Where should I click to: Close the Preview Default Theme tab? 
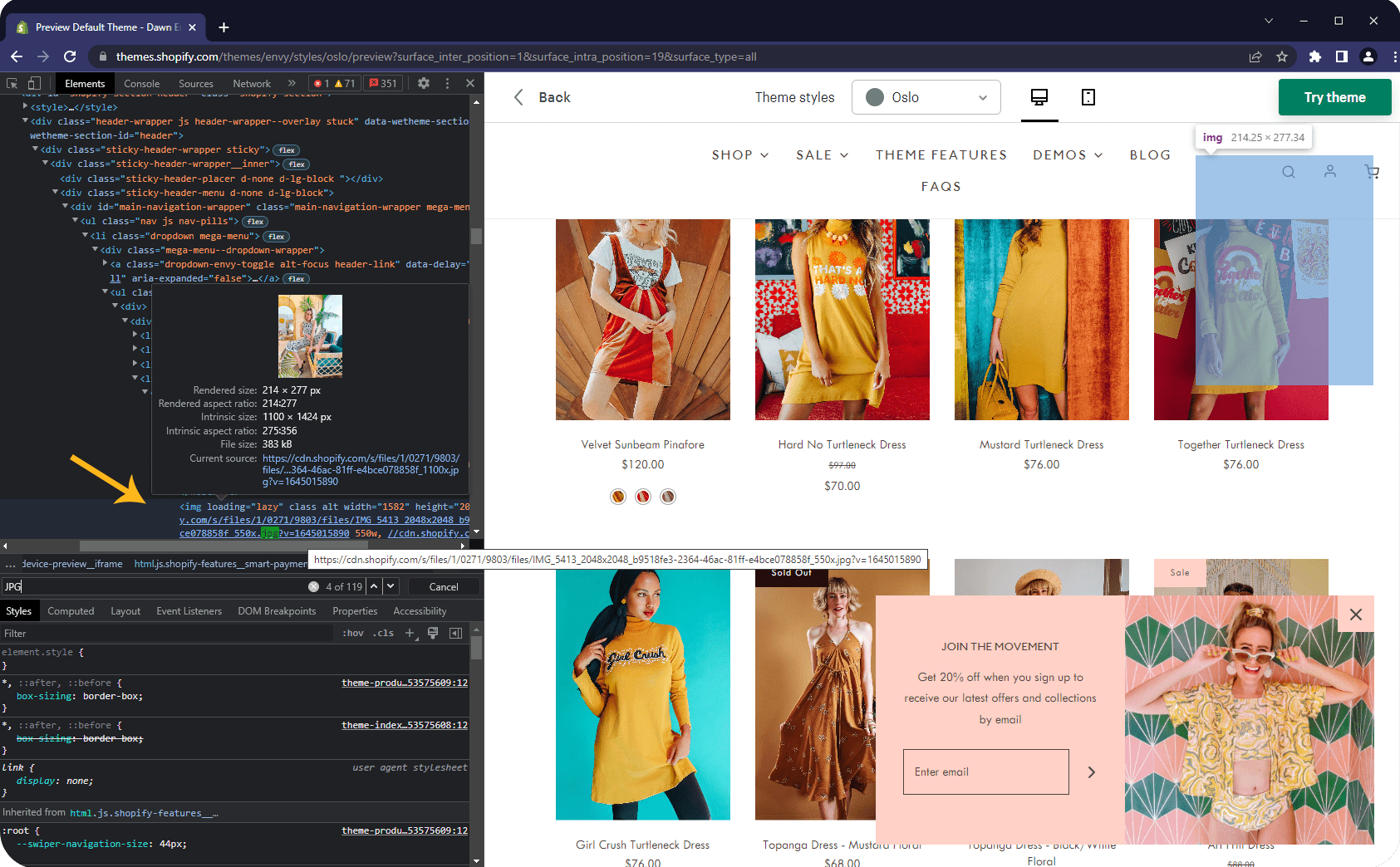pyautogui.click(x=192, y=27)
